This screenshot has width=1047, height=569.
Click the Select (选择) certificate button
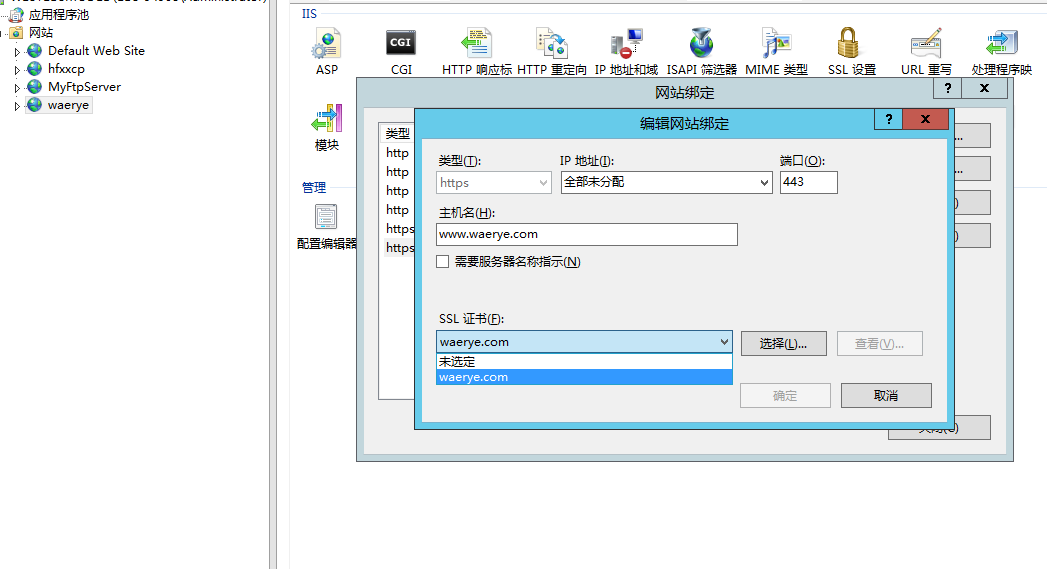point(783,344)
